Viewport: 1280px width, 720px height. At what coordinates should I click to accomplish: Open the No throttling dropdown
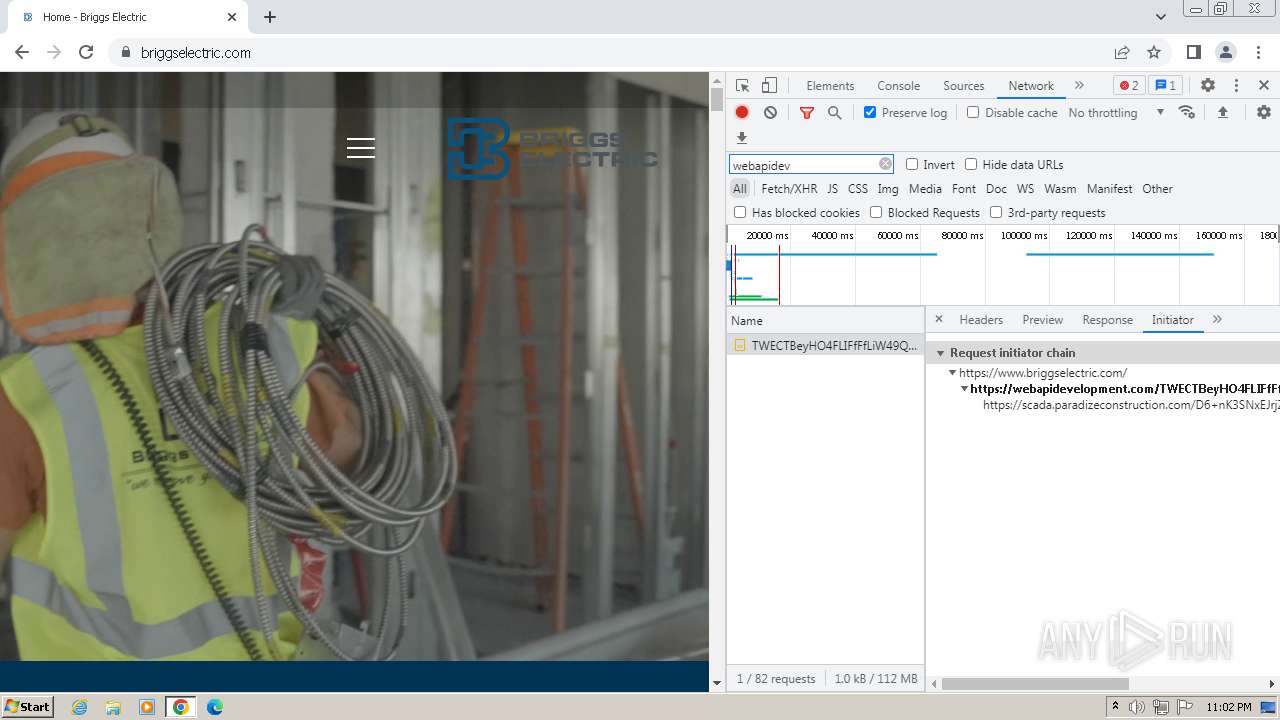(x=1116, y=112)
